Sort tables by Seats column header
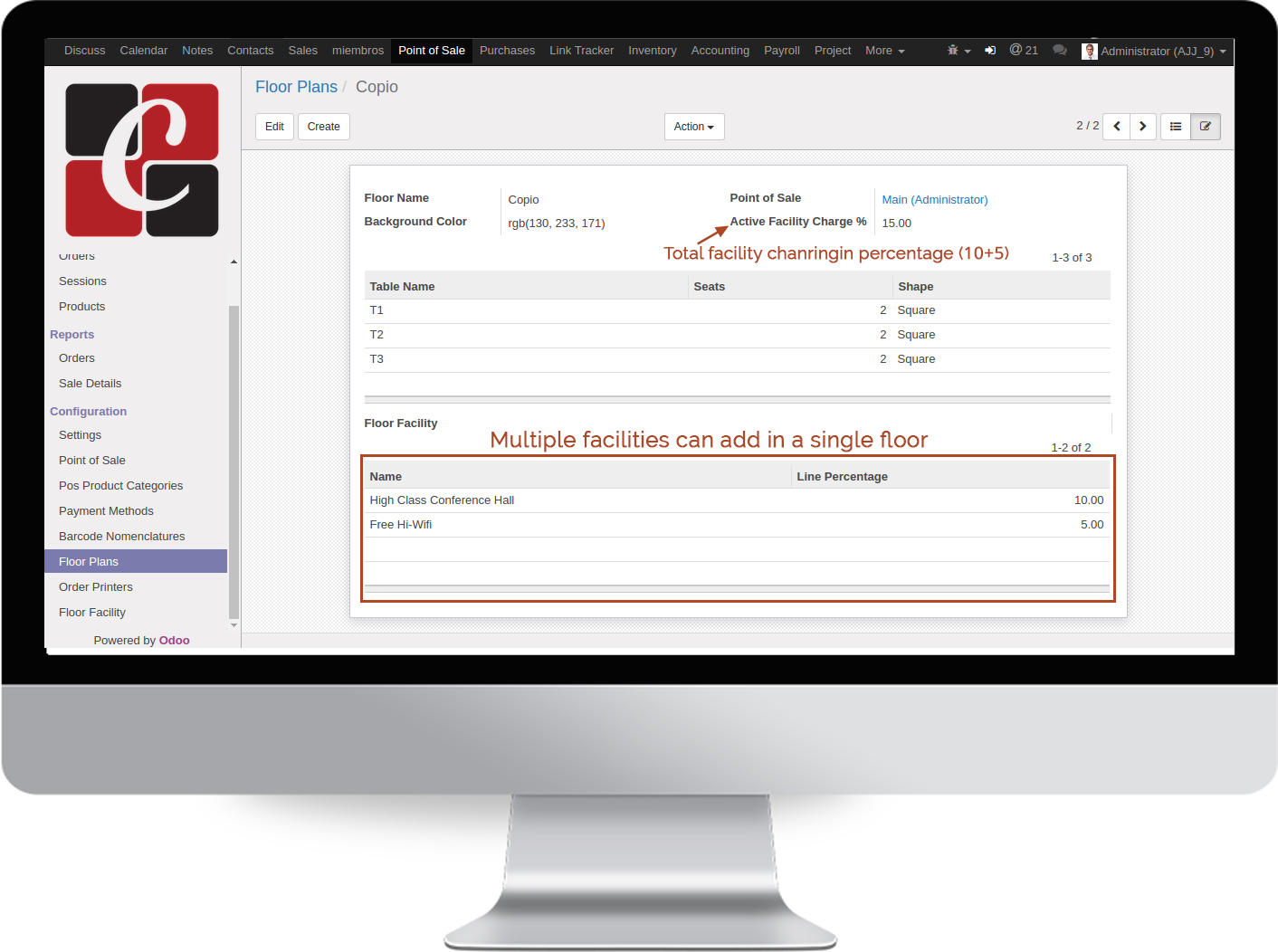This screenshot has height=952, width=1278. pyautogui.click(x=791, y=287)
